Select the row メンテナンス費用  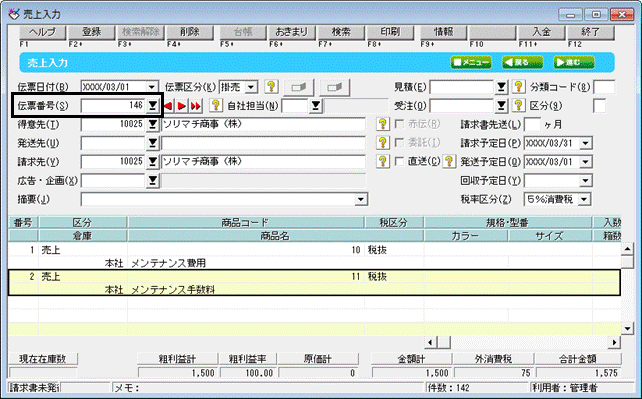[314, 257]
